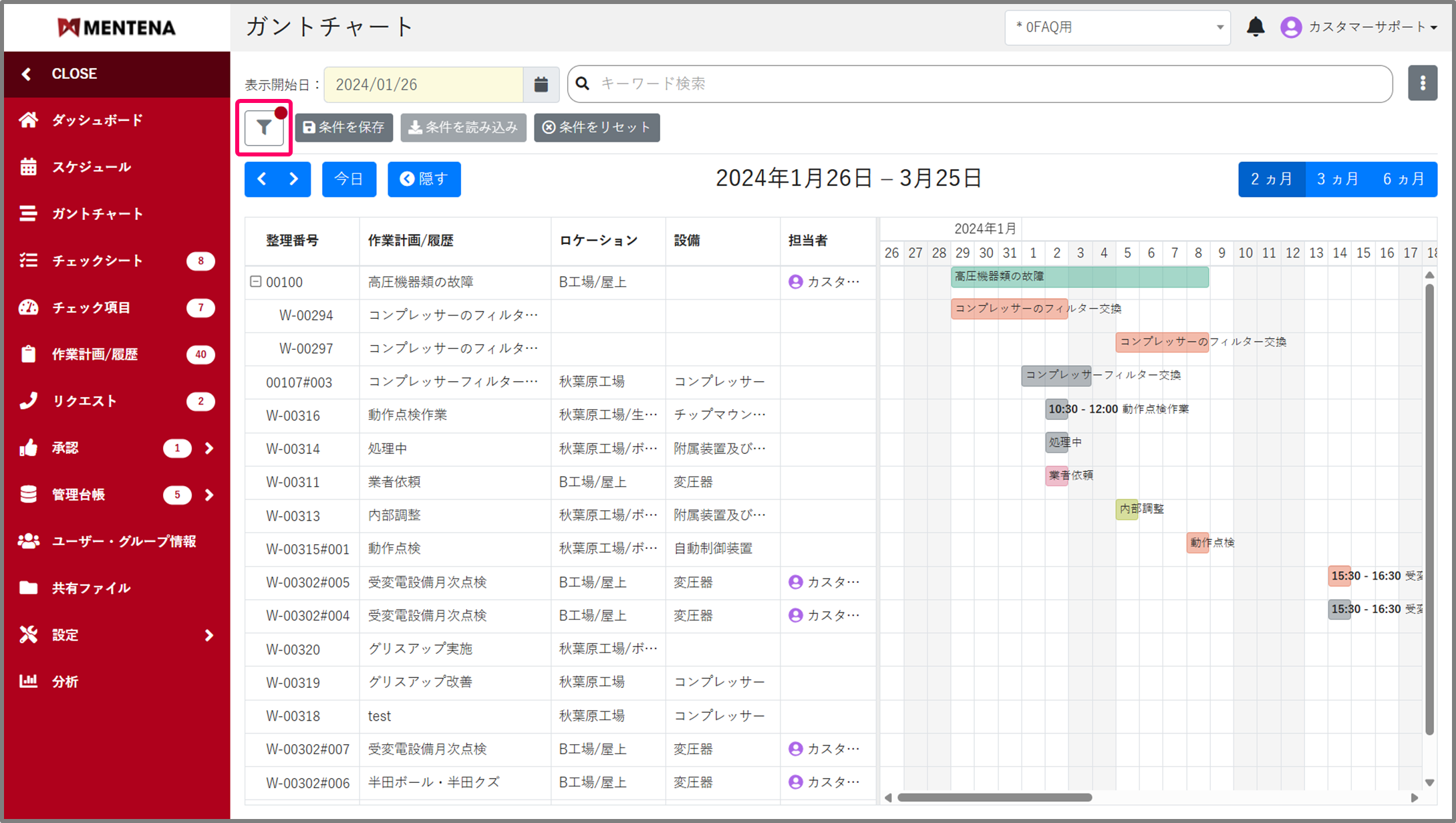The height and width of the screenshot is (823, 1456).
Task: Open Requests via the phone icon
Action: click(x=28, y=400)
